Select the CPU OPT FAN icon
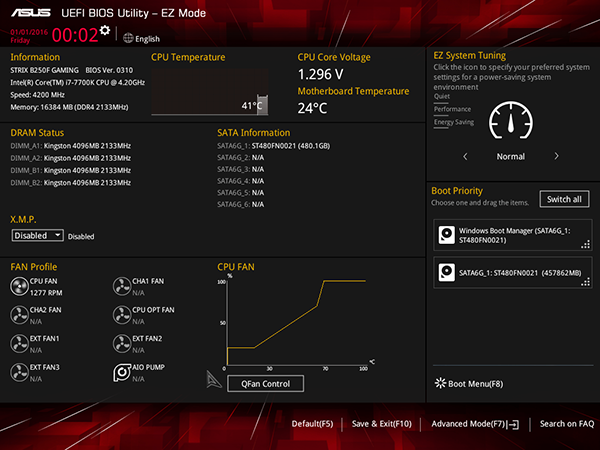 point(122,315)
